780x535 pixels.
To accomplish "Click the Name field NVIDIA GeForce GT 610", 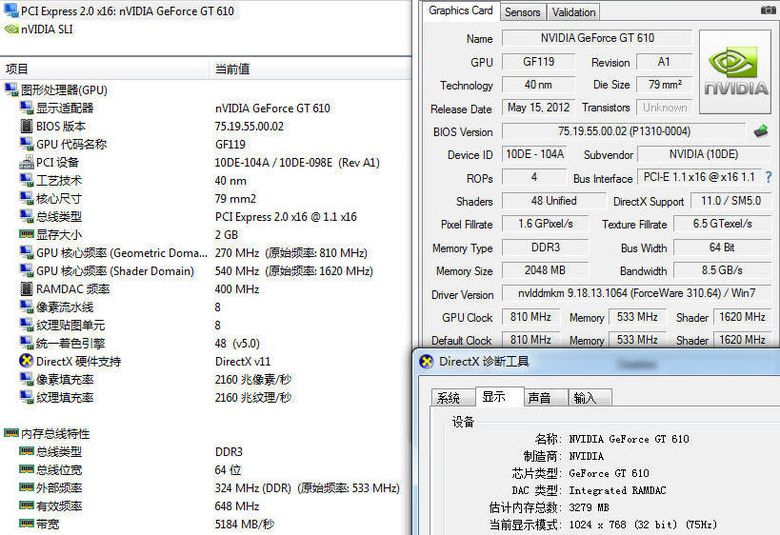I will pyautogui.click(x=597, y=38).
